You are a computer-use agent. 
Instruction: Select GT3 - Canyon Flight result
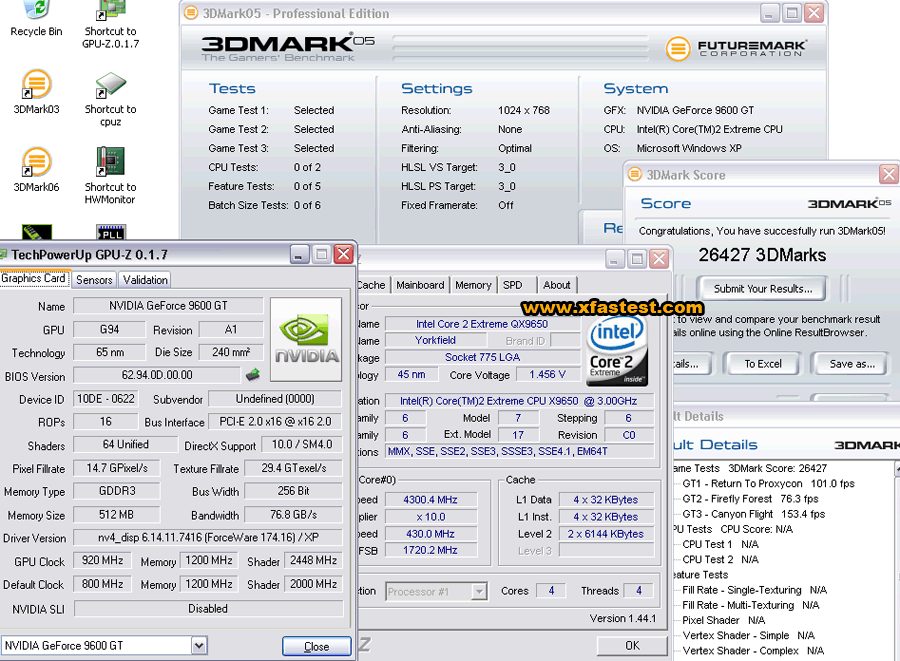coord(753,514)
